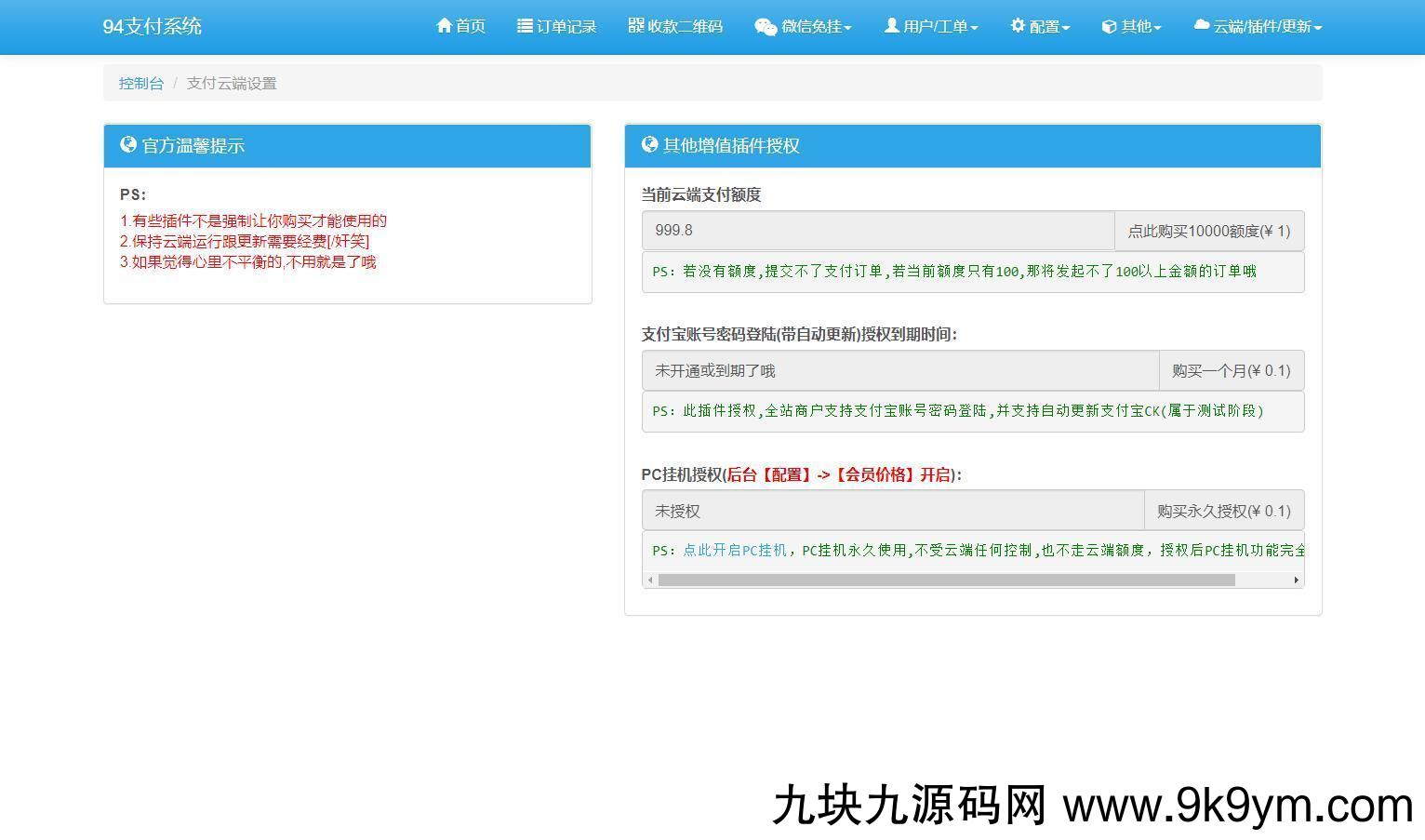This screenshot has height=840, width=1425.
Task: Click 购买一个月 authorization button
Action: click(1231, 370)
